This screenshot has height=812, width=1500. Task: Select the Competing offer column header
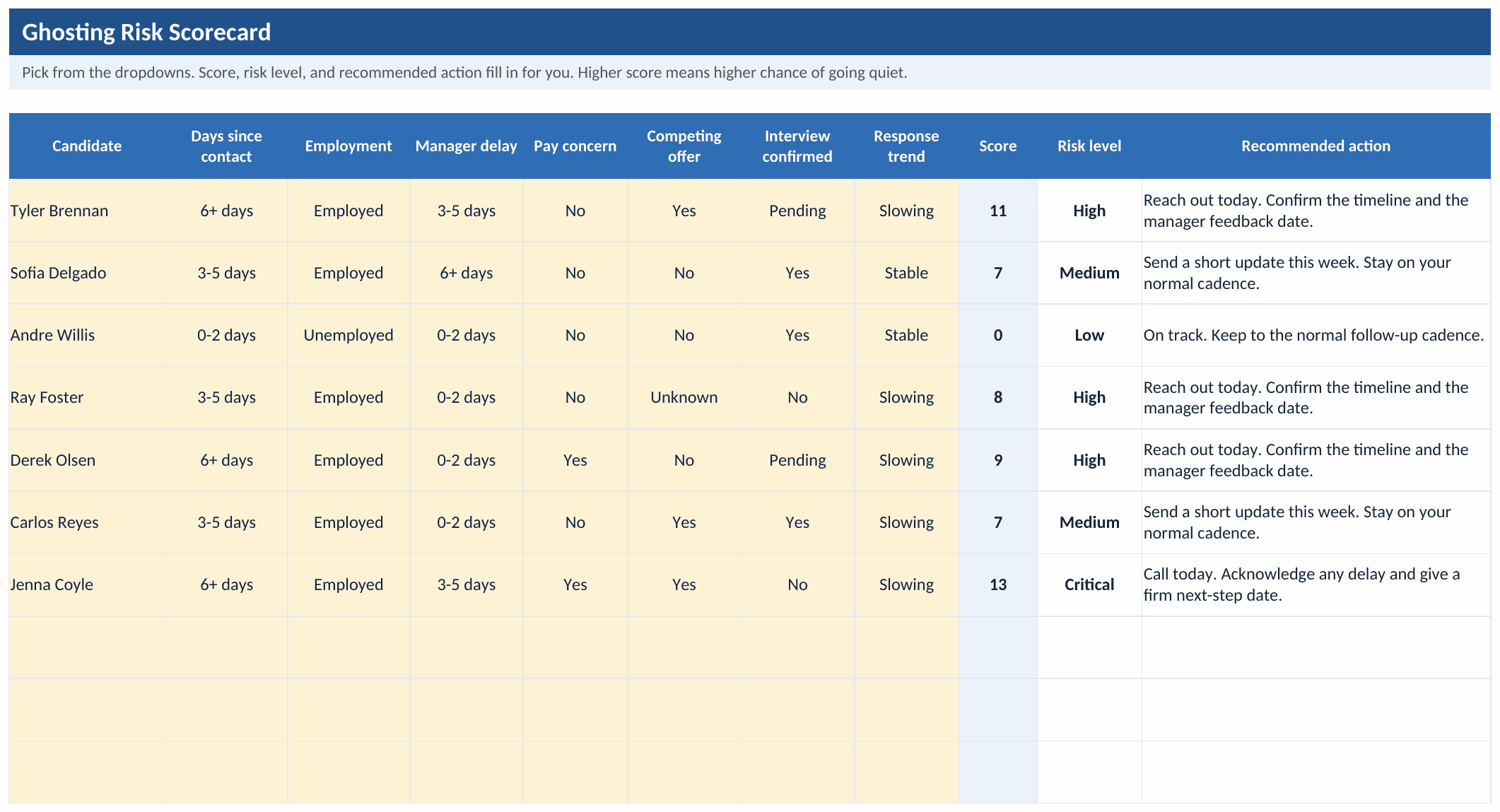pyautogui.click(x=684, y=146)
